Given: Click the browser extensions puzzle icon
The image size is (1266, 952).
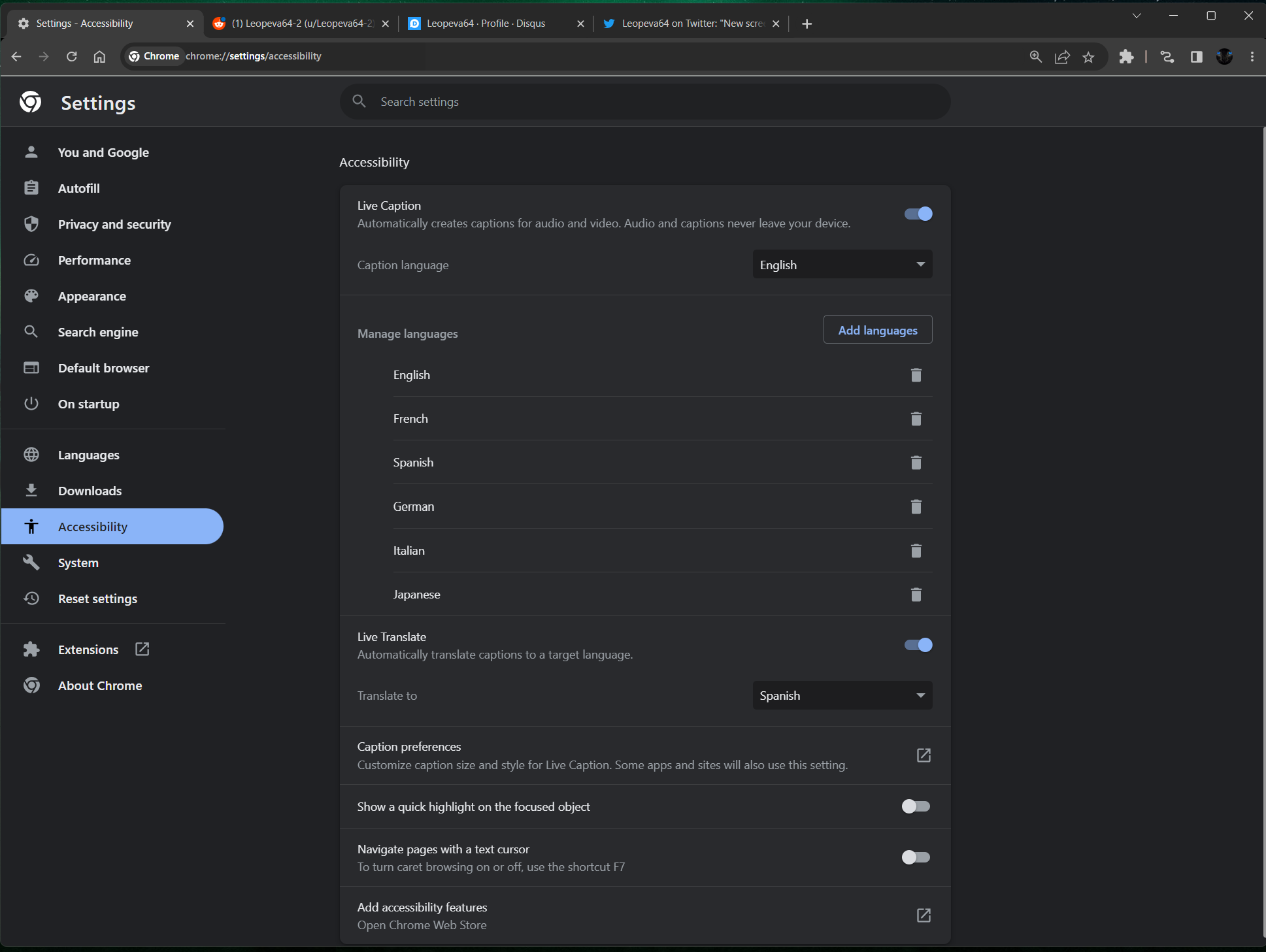Looking at the screenshot, I should tap(1127, 56).
